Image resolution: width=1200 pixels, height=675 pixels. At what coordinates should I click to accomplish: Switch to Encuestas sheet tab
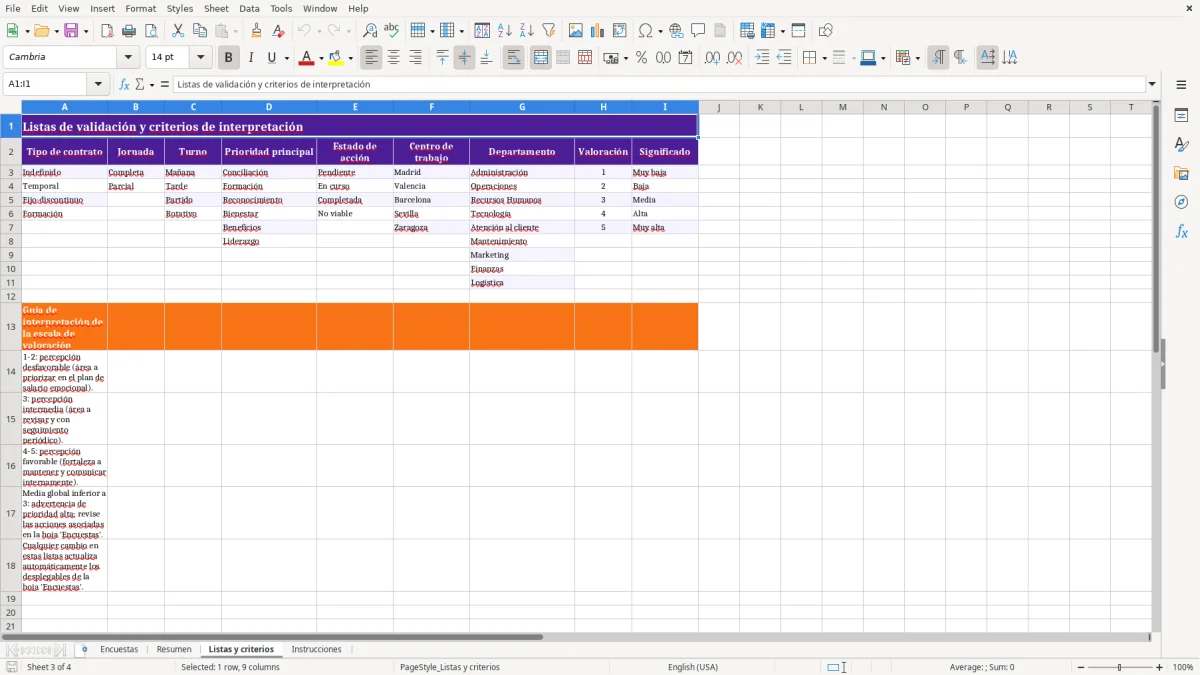tap(119, 649)
